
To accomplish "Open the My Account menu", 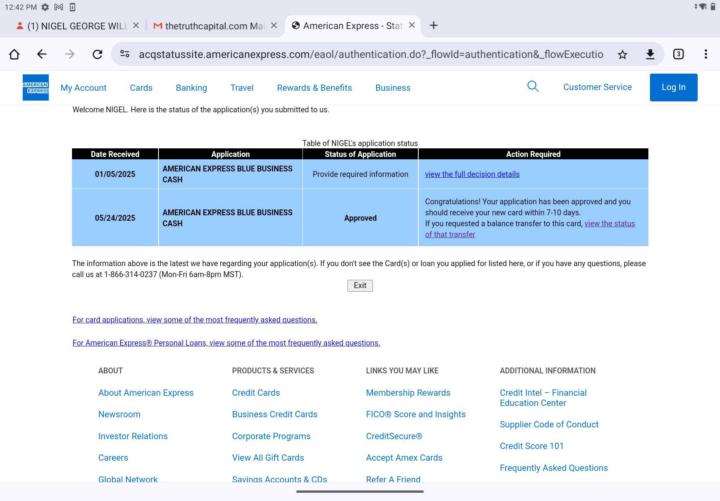I will pos(84,88).
